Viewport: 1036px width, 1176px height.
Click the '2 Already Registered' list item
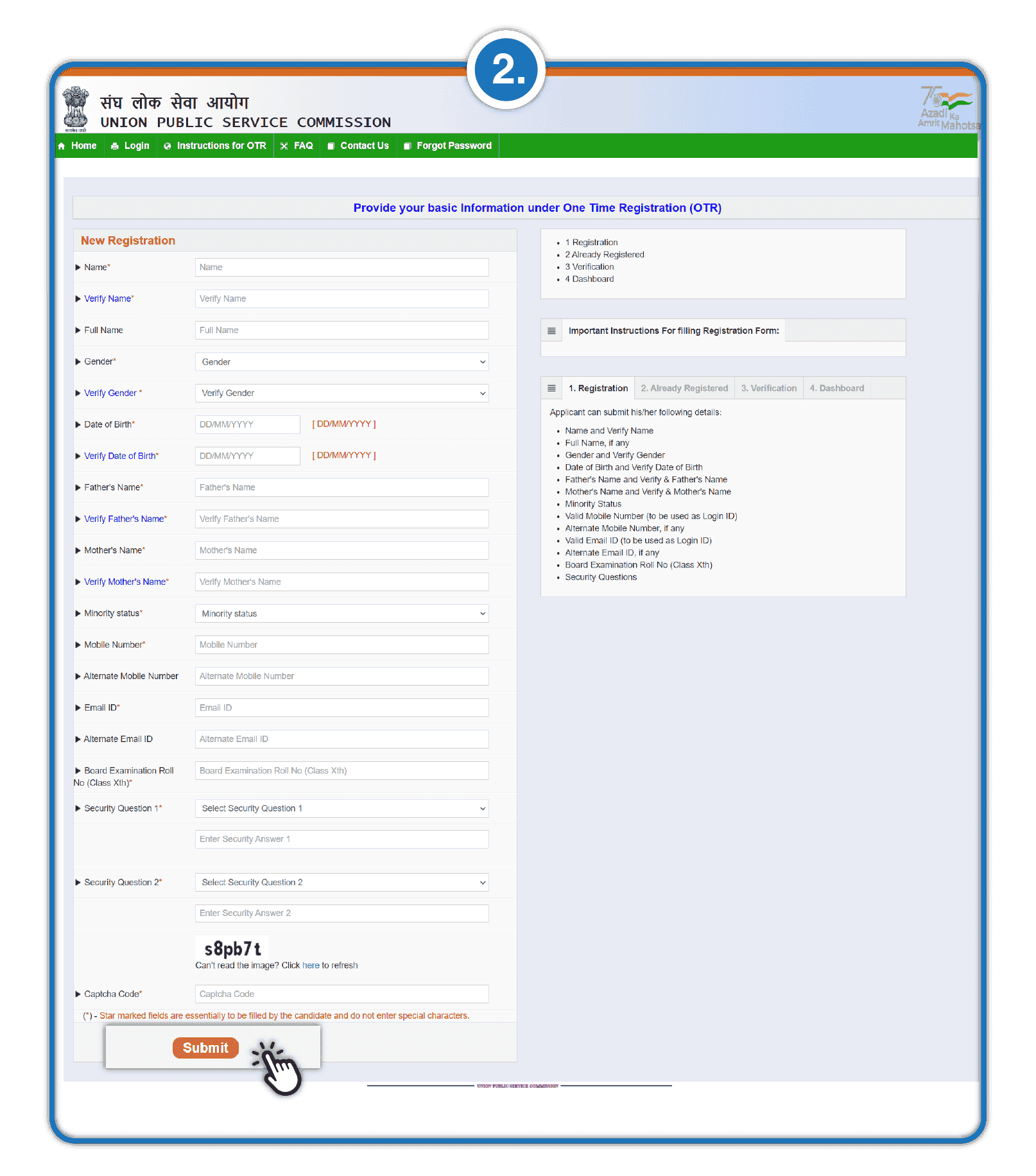(605, 255)
